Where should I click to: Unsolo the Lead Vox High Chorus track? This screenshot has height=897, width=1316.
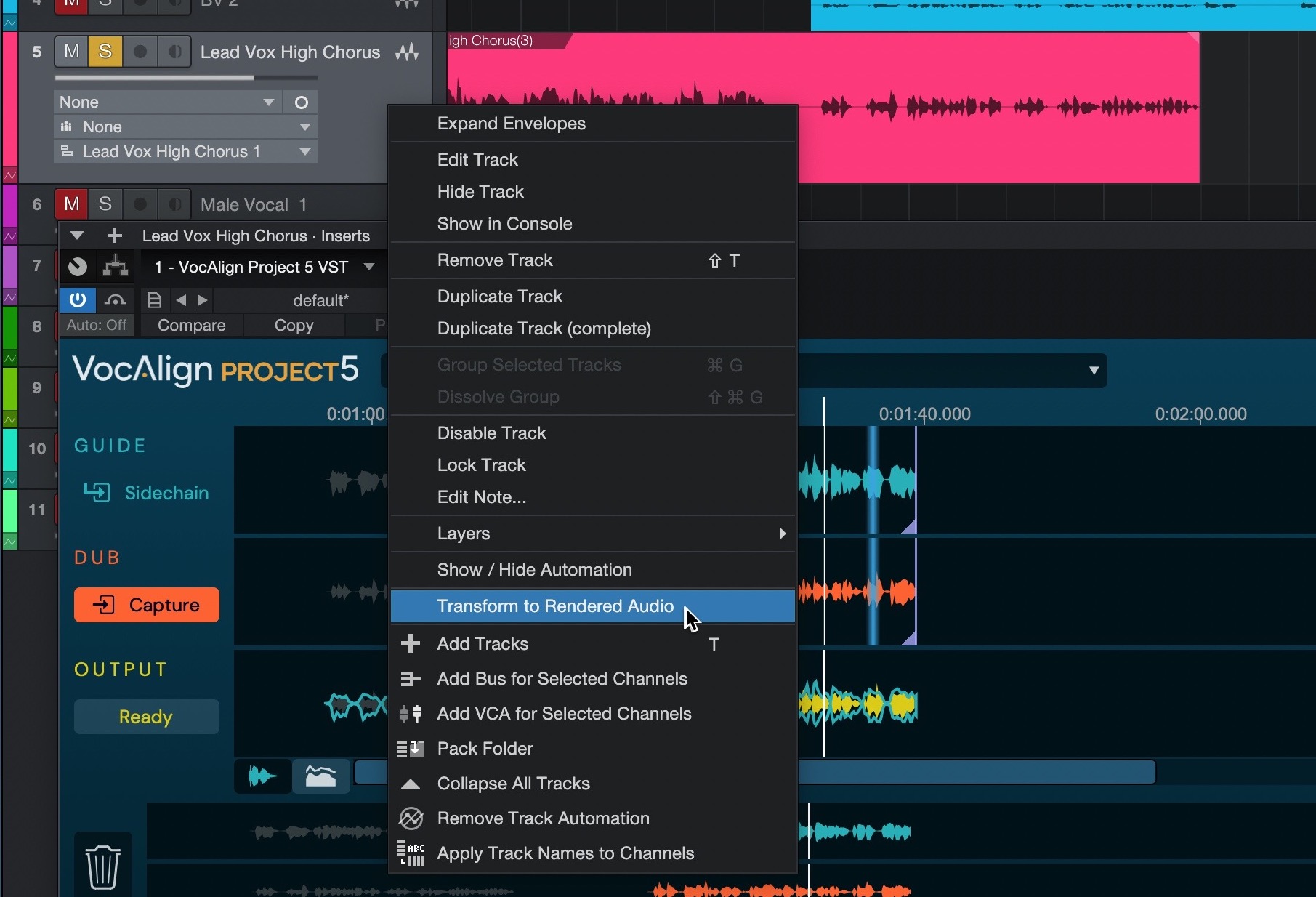[x=105, y=52]
